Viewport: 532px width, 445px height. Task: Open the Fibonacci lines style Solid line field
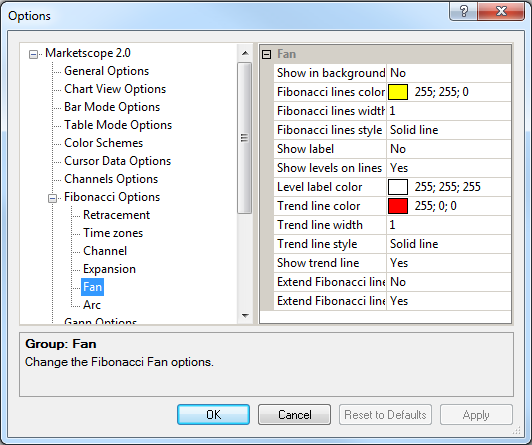449,130
